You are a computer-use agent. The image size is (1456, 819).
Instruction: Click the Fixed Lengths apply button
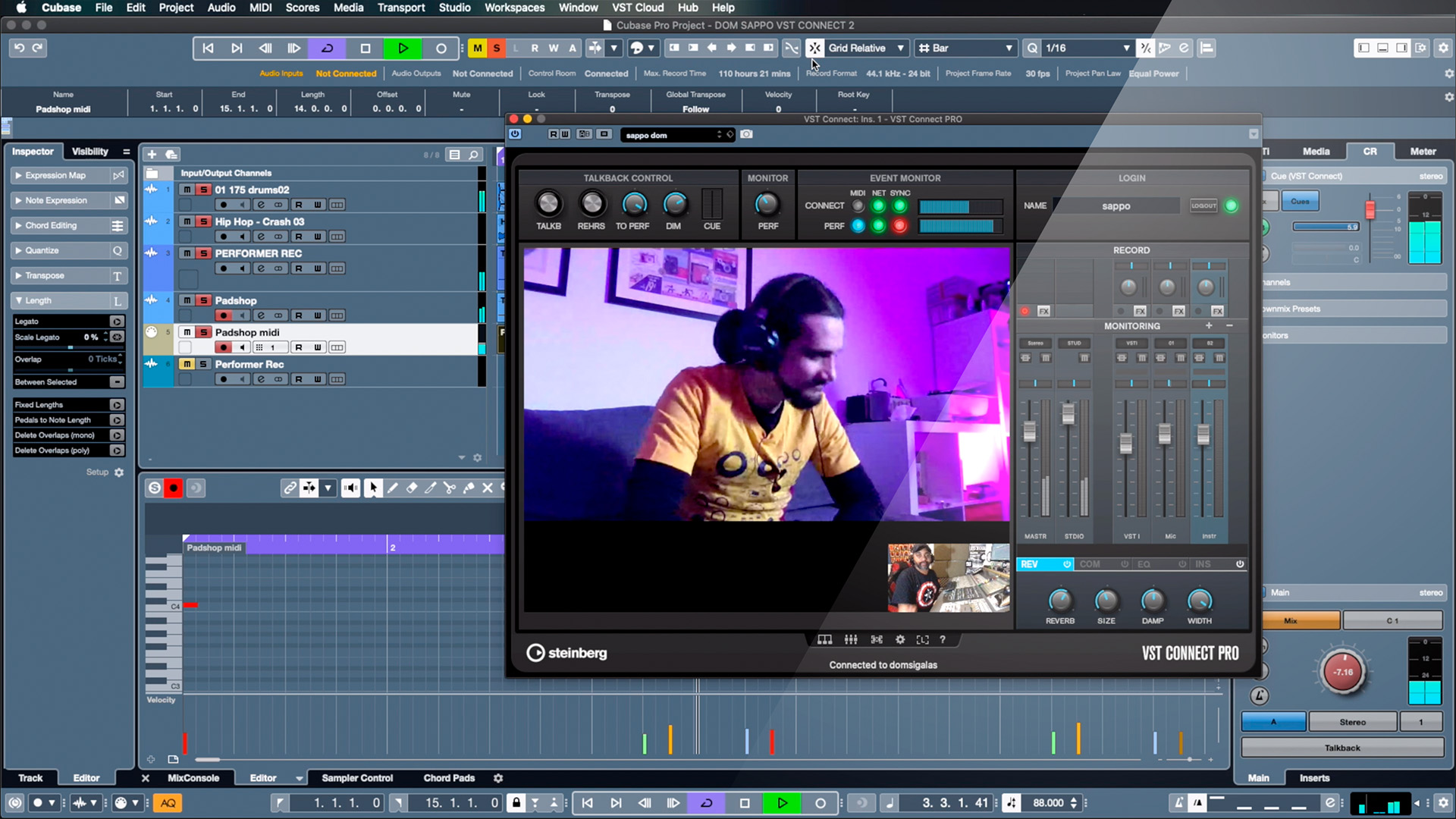point(117,405)
